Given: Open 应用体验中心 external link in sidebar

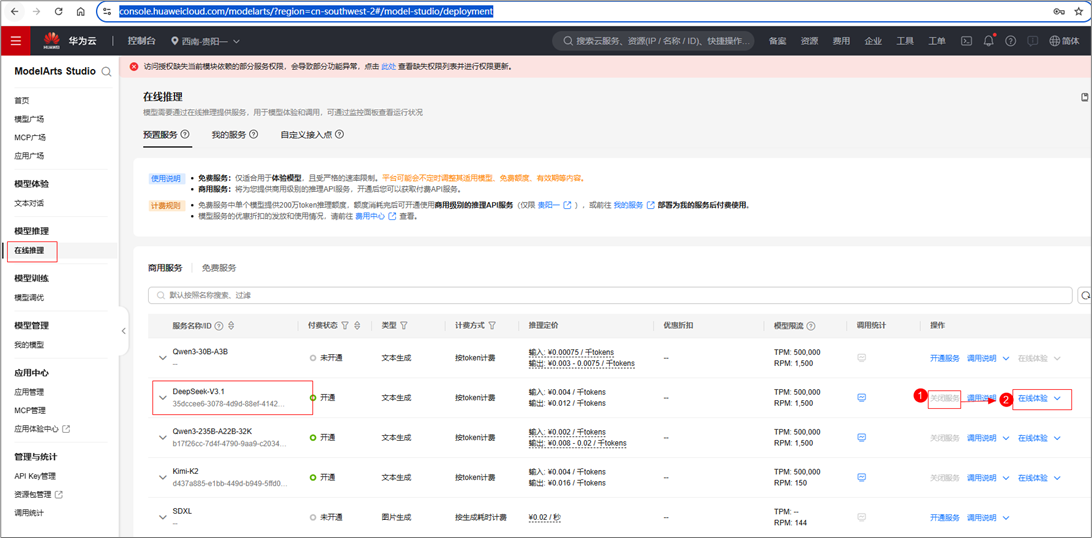Looking at the screenshot, I should (x=42, y=429).
